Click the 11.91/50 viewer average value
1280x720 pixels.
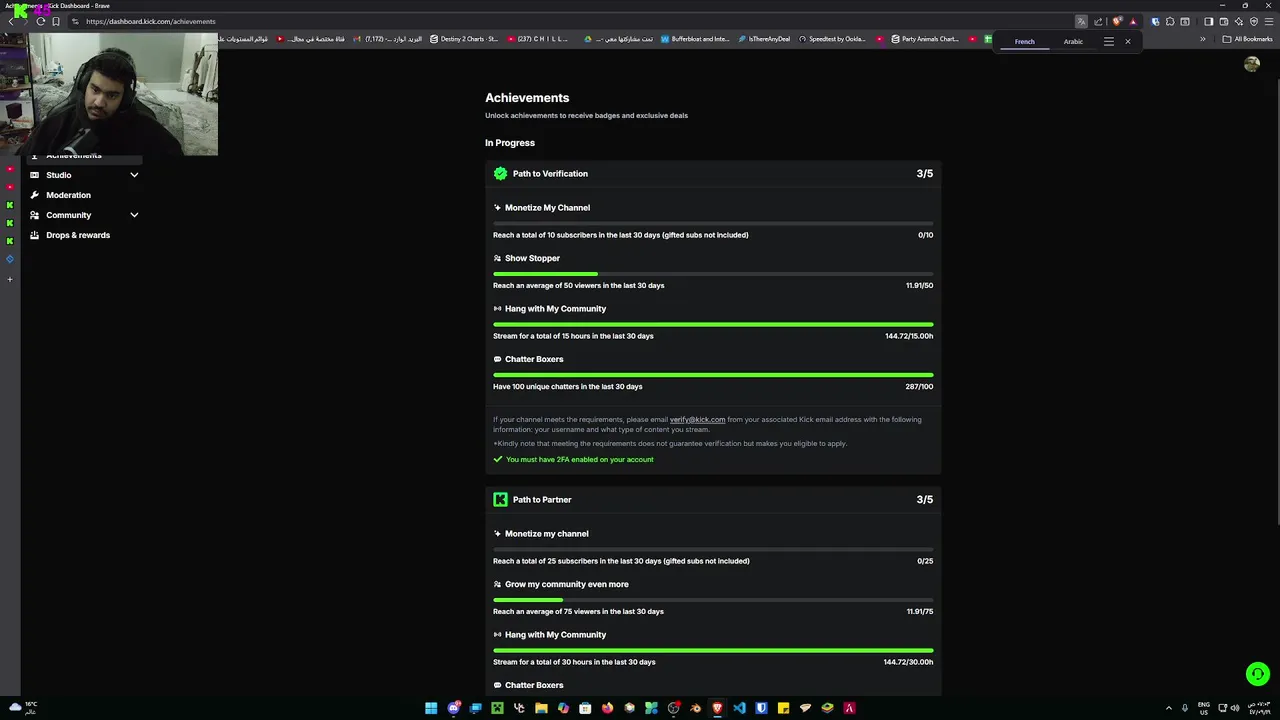(x=919, y=285)
